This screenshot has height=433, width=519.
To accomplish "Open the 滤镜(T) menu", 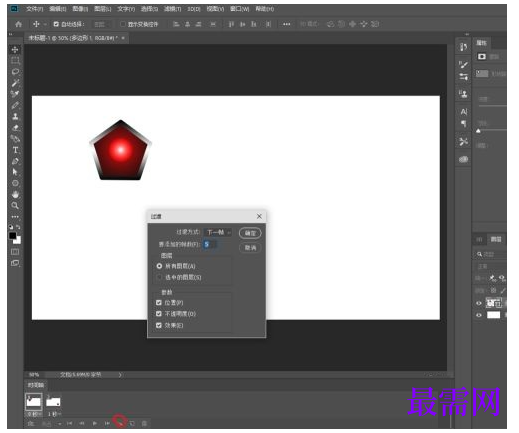I will (x=172, y=9).
